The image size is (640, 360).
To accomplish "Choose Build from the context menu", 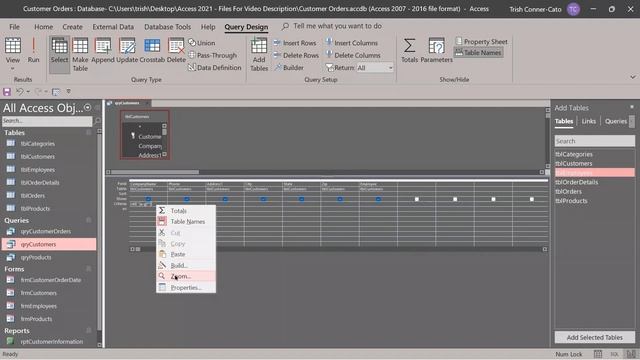I will tap(186, 265).
